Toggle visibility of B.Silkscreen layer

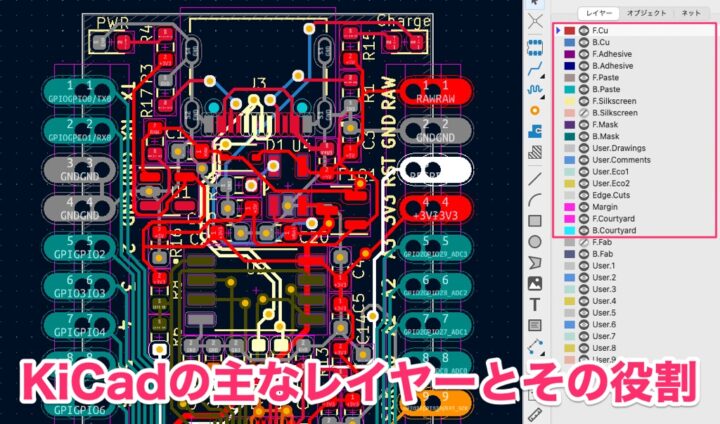[x=584, y=113]
